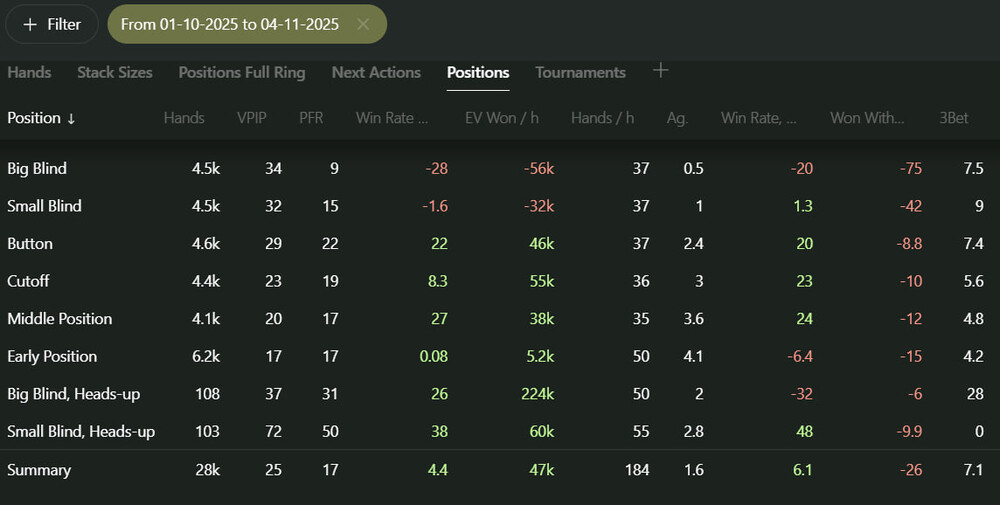This screenshot has height=505, width=1000.
Task: Switch to the Hands tab
Action: tap(29, 72)
